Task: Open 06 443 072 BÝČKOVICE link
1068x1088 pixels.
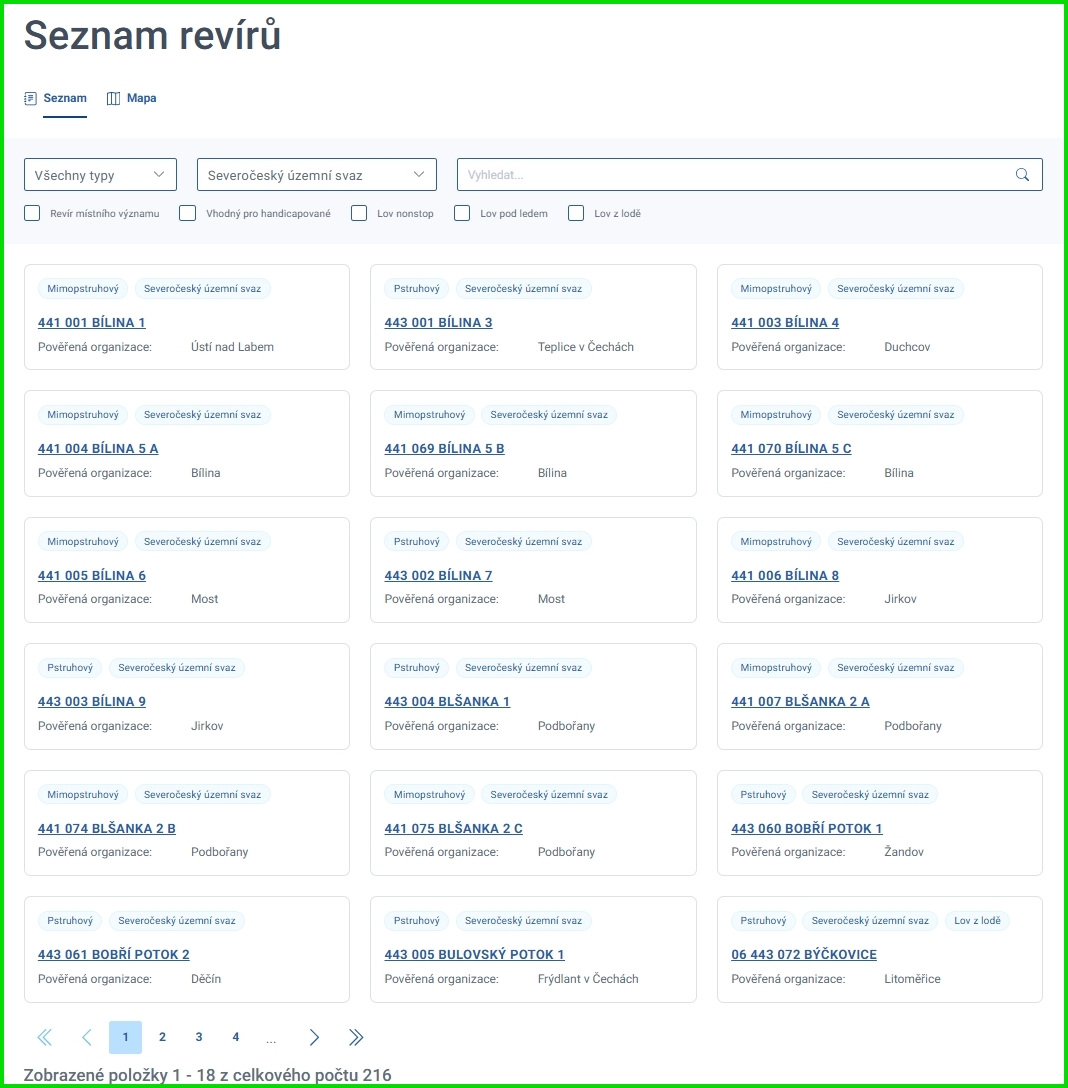Action: click(x=804, y=955)
